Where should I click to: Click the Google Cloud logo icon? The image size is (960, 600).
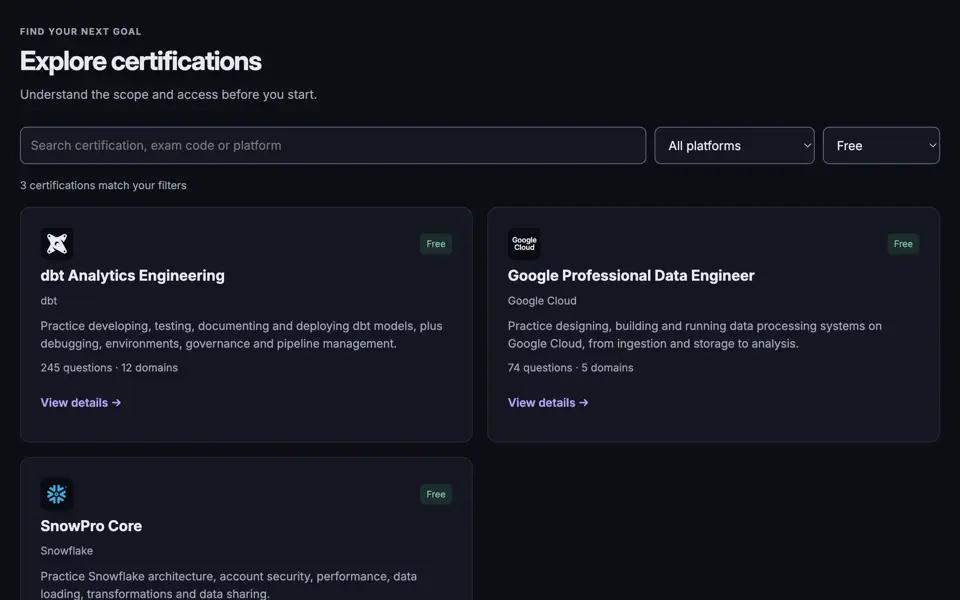[x=524, y=244]
